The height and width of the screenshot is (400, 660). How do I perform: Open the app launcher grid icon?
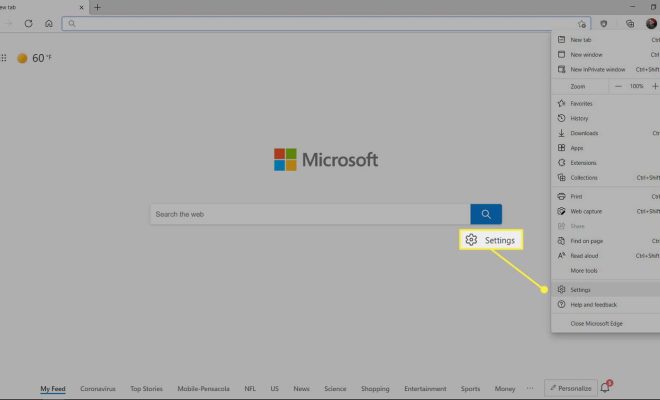click(4, 58)
